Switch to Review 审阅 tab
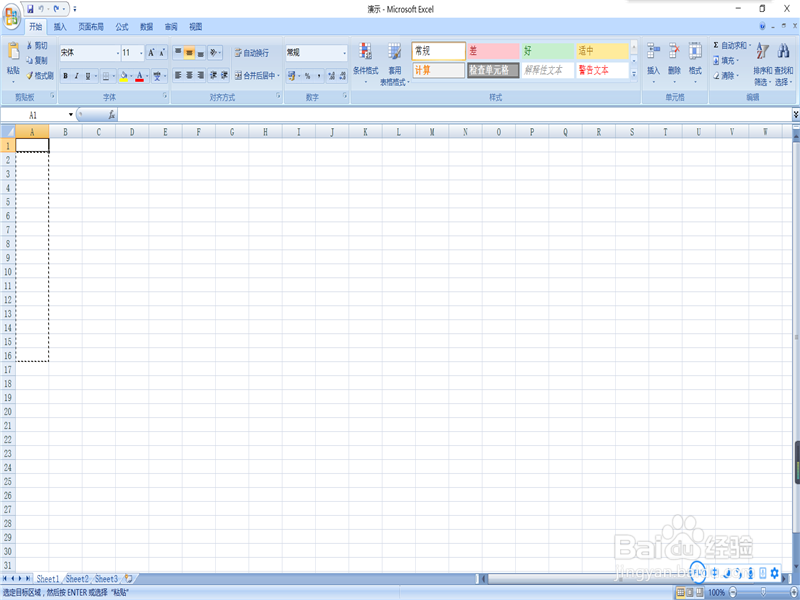The image size is (800, 600). click(171, 27)
